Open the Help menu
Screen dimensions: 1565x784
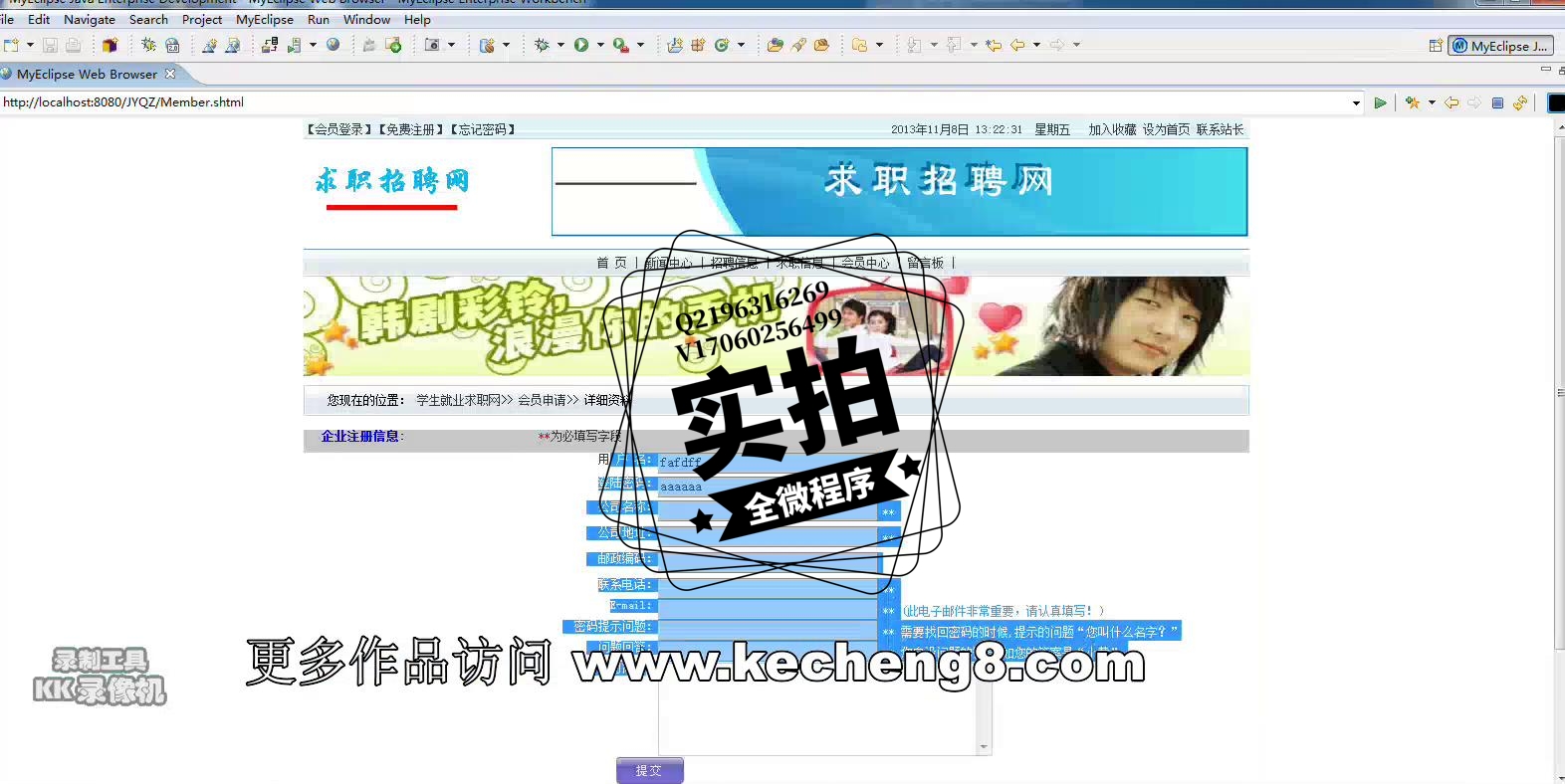click(417, 19)
